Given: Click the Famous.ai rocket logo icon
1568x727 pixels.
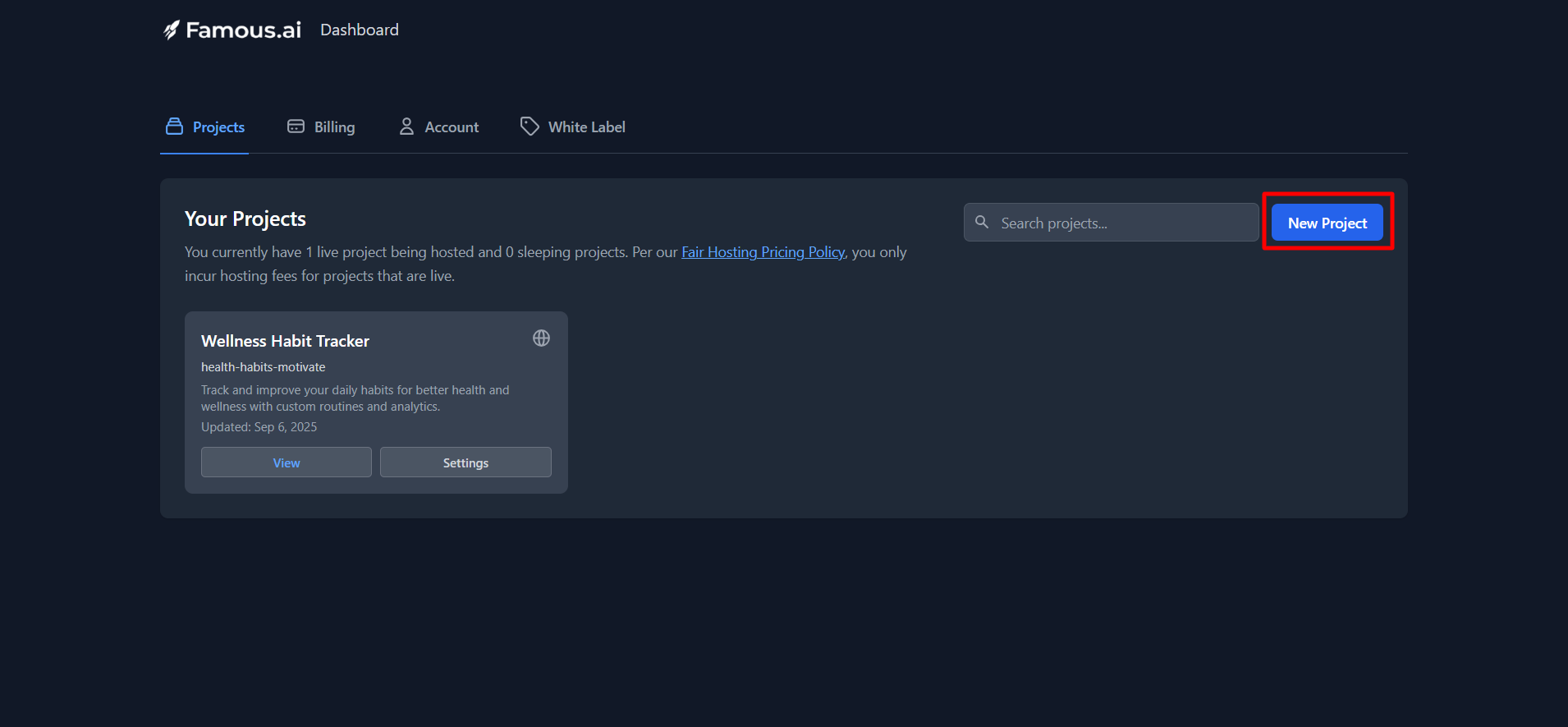Looking at the screenshot, I should (171, 30).
